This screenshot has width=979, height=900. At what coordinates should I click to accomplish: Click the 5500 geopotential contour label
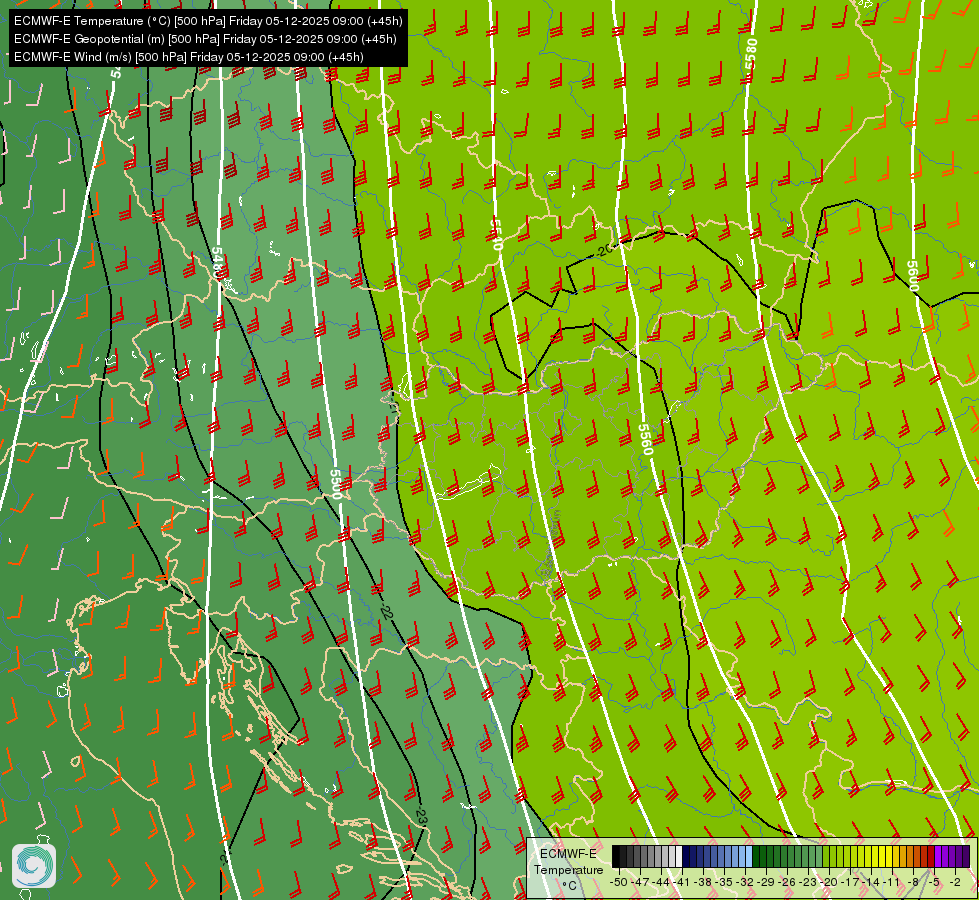tap(336, 484)
